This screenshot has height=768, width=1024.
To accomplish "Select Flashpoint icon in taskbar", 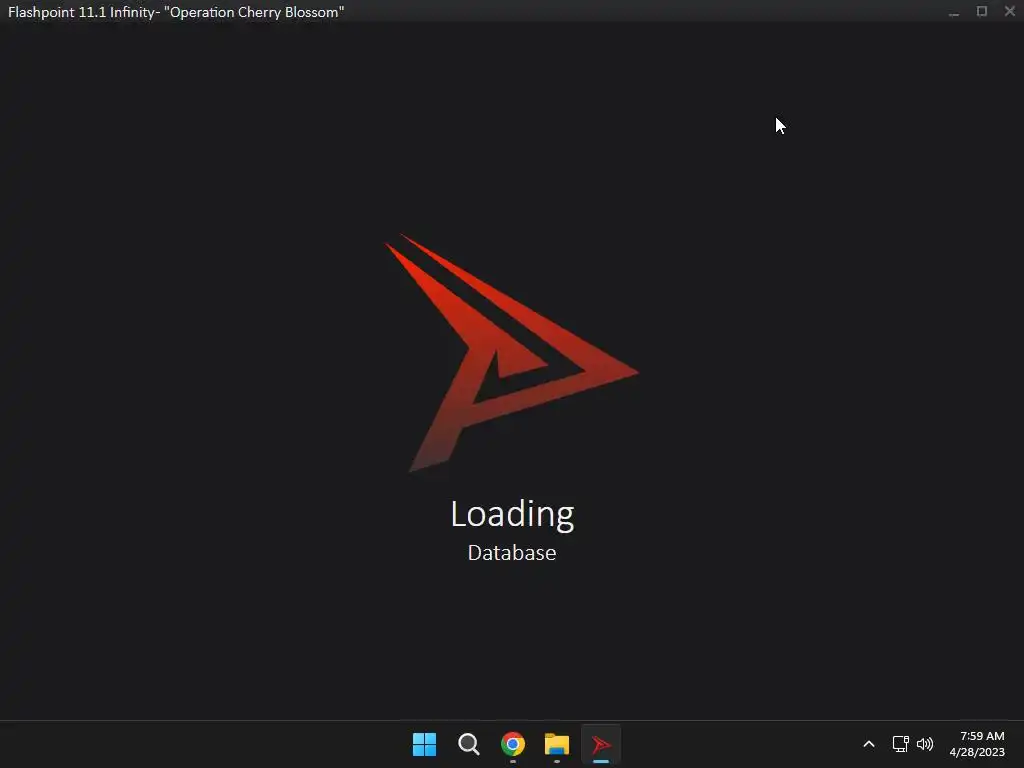I will point(601,744).
